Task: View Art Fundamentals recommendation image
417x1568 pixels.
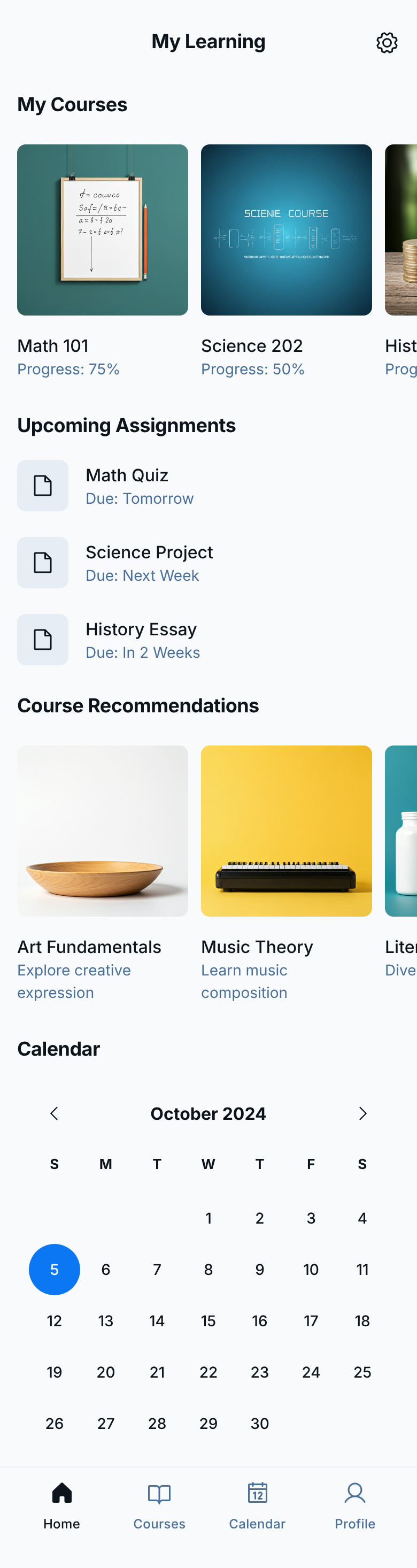Action: coord(102,831)
